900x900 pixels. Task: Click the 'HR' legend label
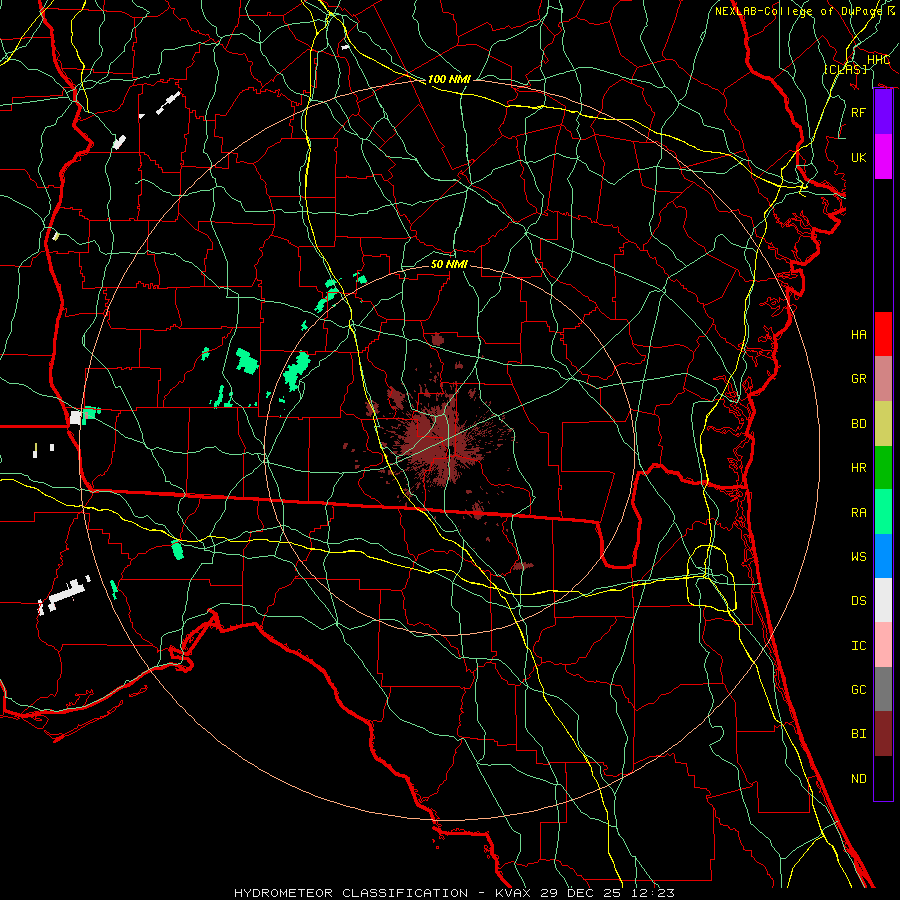coord(859,468)
